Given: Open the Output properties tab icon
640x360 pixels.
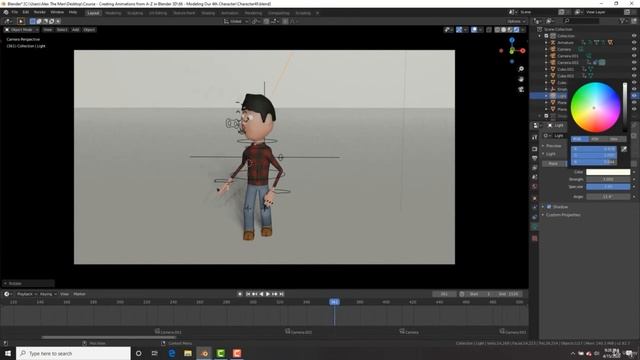Looking at the screenshot, I should coord(535,158).
